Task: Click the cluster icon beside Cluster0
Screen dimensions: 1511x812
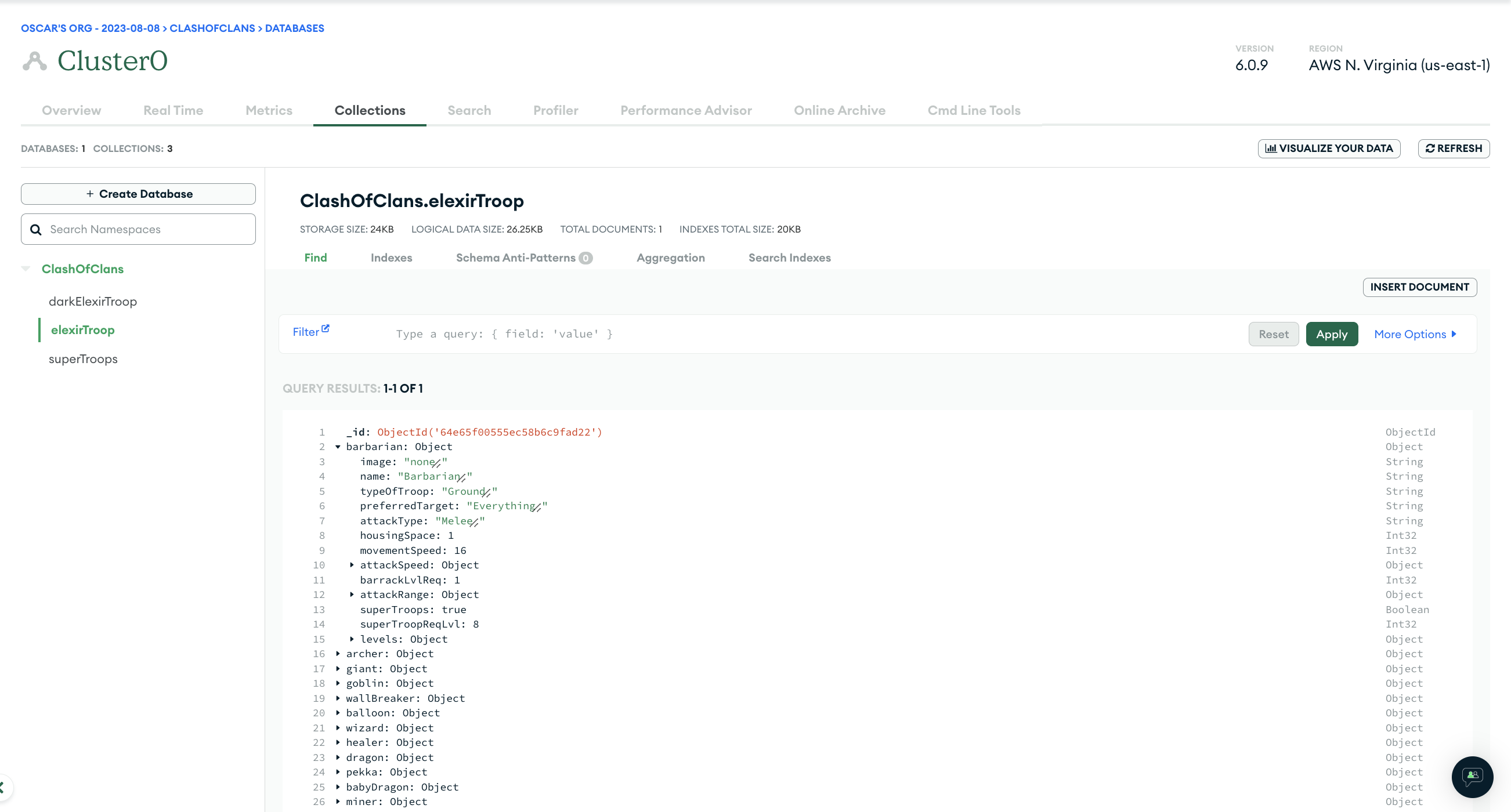Action: pos(35,61)
